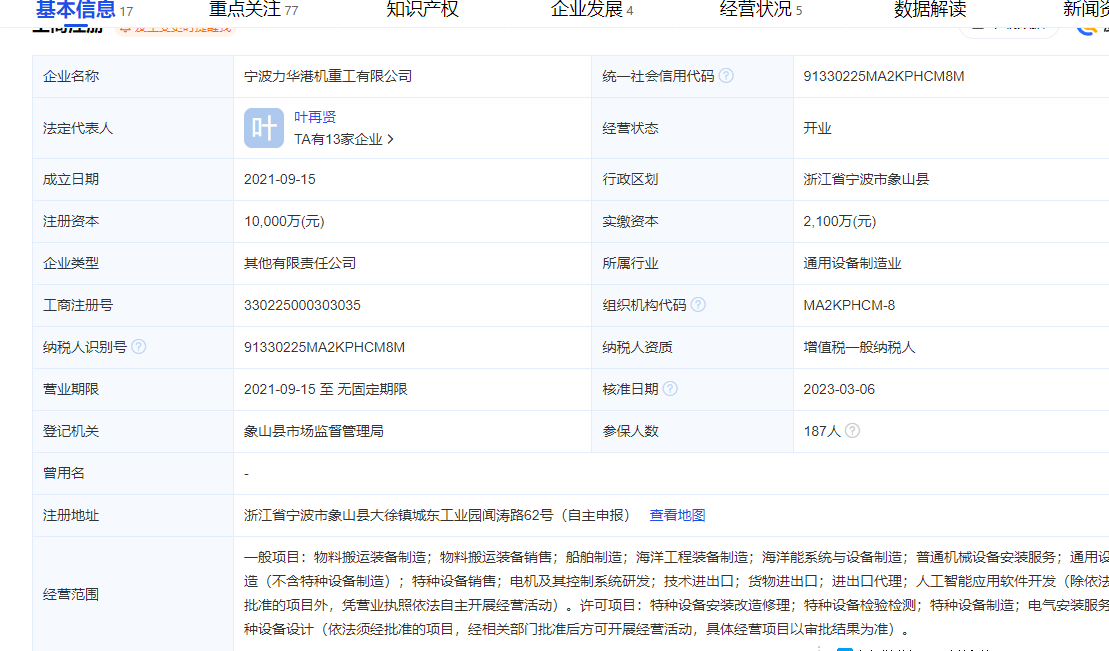1109x651 pixels.
Task: Expand the TA有13家企业 chevron arrow
Action: (x=390, y=139)
